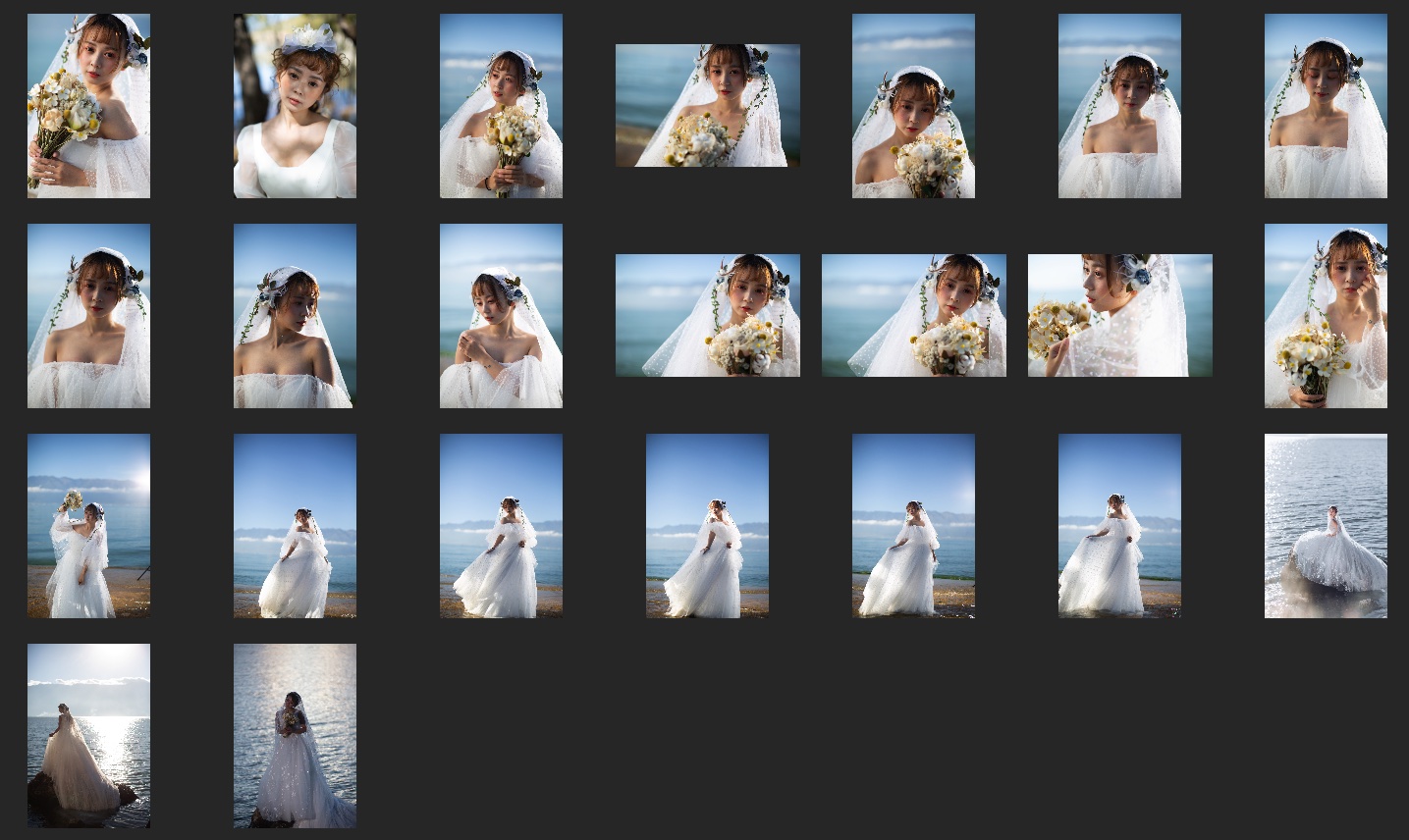Select the landscape photo in the top row
Image resolution: width=1409 pixels, height=840 pixels.
click(x=707, y=105)
